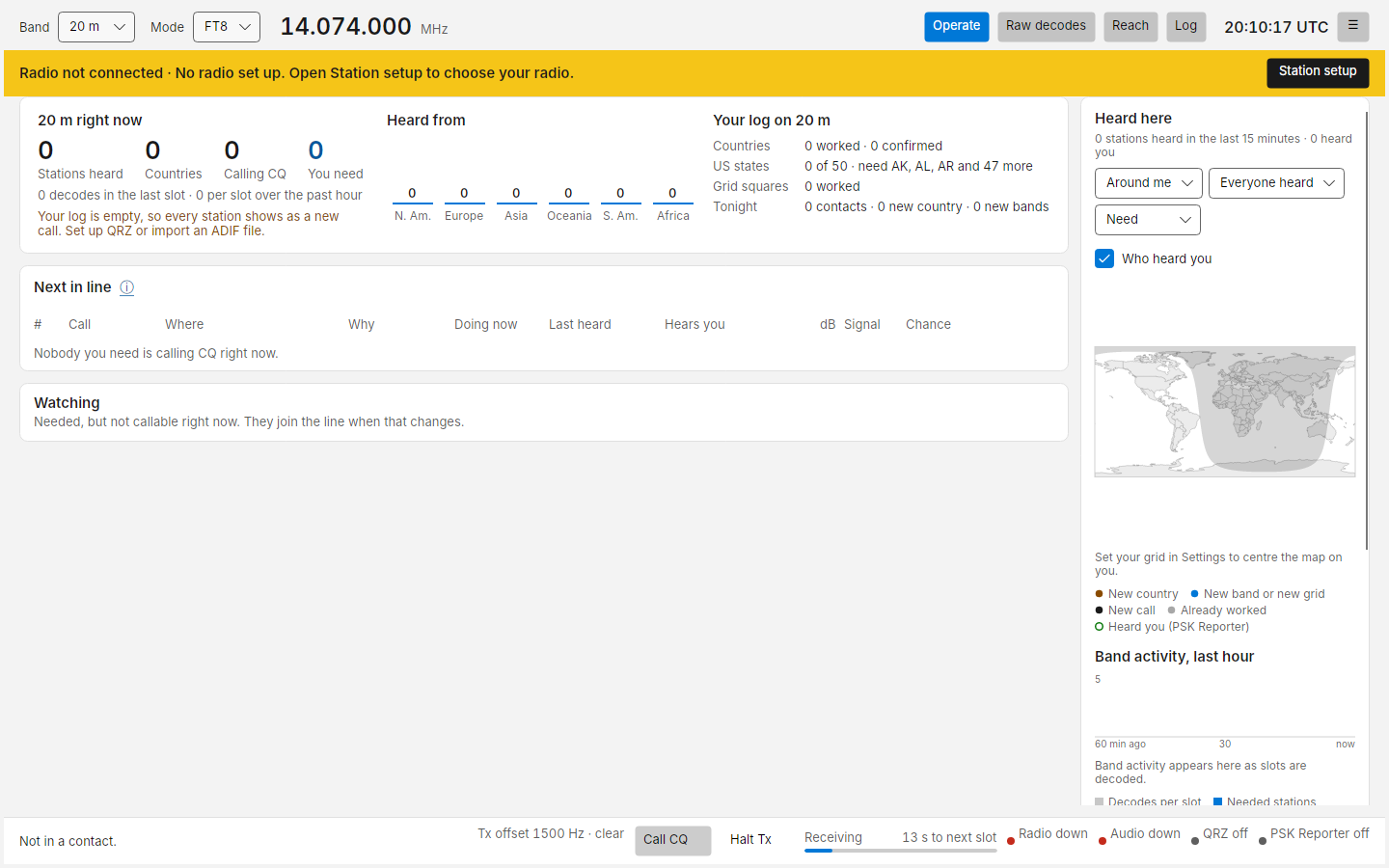Click the Hears you column header
The width and height of the screenshot is (1389, 868).
(694, 325)
